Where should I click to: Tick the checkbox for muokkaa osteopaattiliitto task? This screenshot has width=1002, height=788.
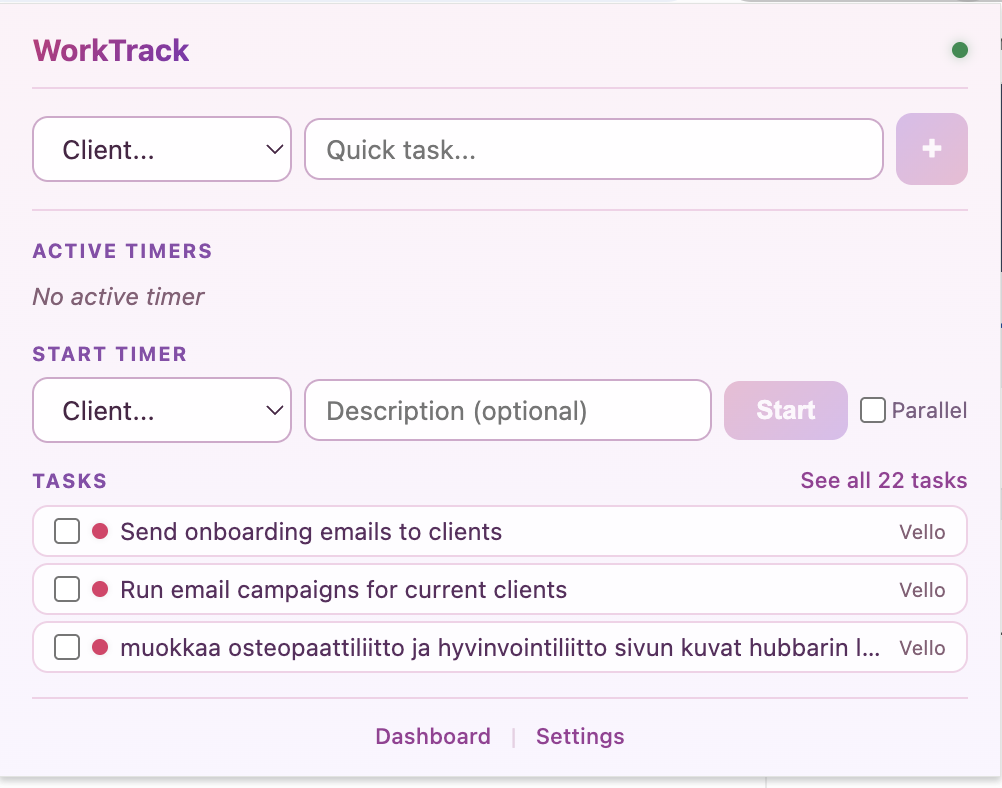click(x=67, y=648)
